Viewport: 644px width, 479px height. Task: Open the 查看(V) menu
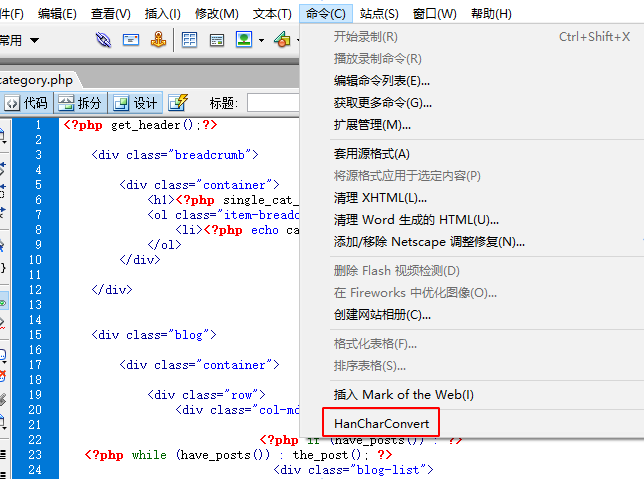tap(110, 14)
